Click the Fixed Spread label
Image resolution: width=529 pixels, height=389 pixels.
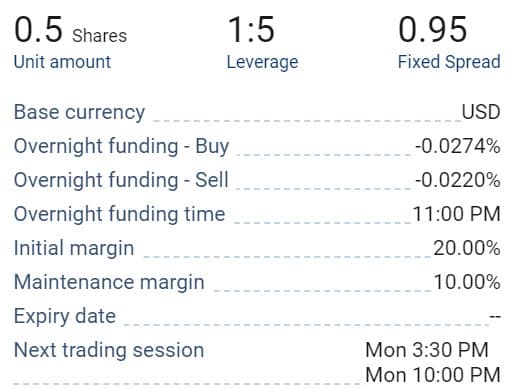(449, 62)
